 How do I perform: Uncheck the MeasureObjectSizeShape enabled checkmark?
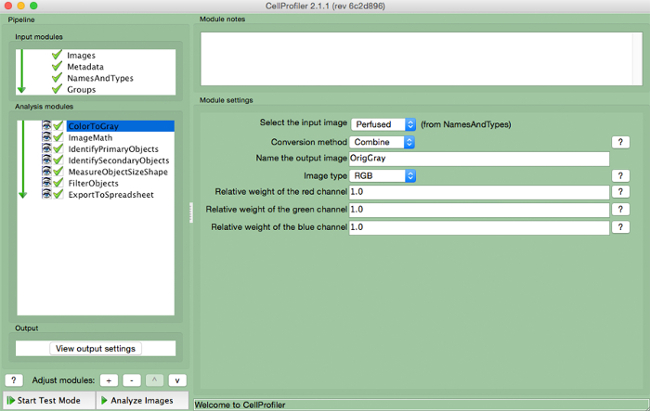pos(58,172)
